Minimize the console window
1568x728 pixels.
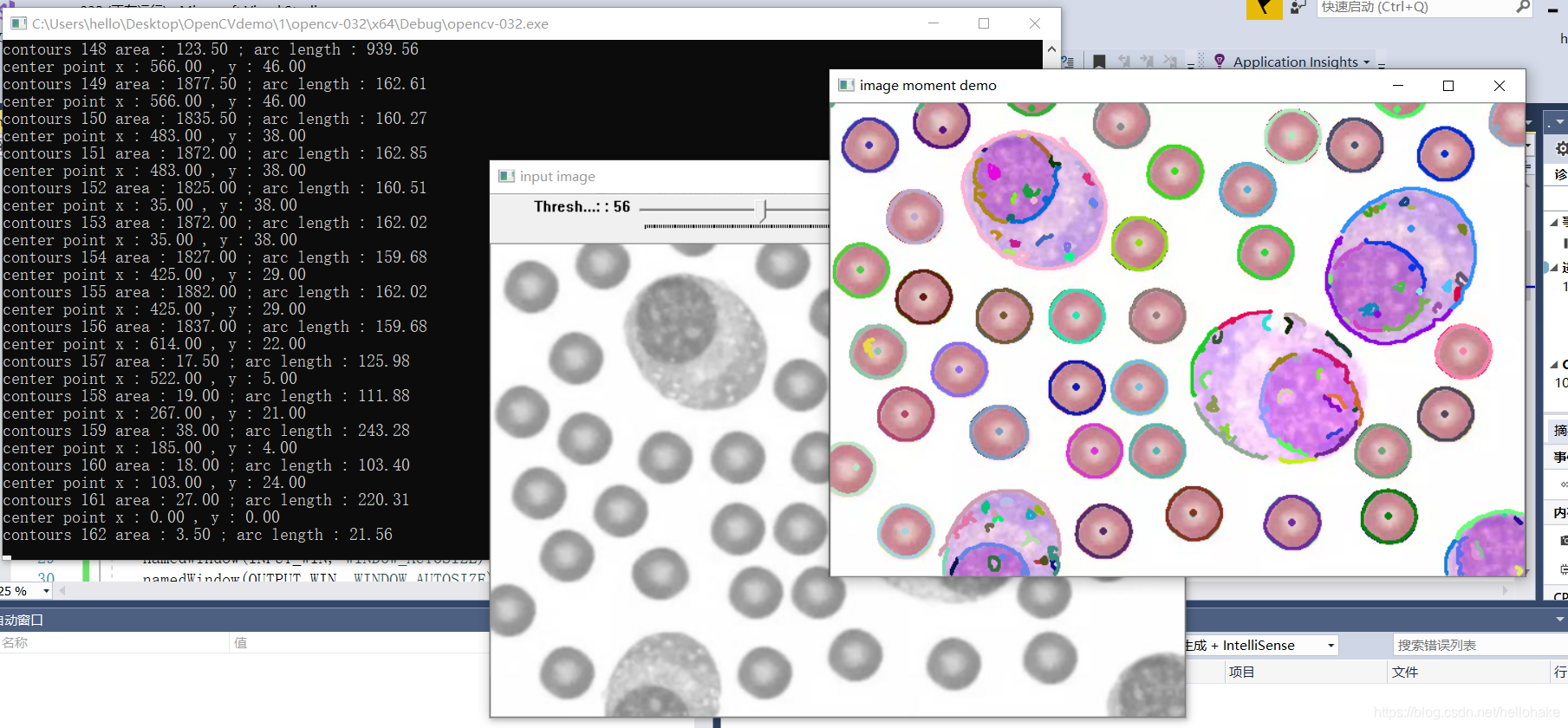pyautogui.click(x=934, y=23)
